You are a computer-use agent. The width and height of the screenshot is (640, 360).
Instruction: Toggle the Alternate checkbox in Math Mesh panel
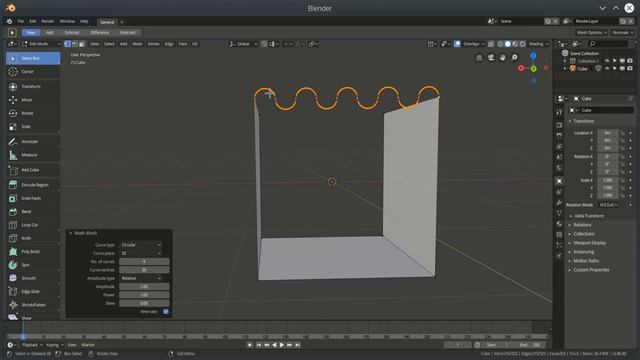coord(166,311)
